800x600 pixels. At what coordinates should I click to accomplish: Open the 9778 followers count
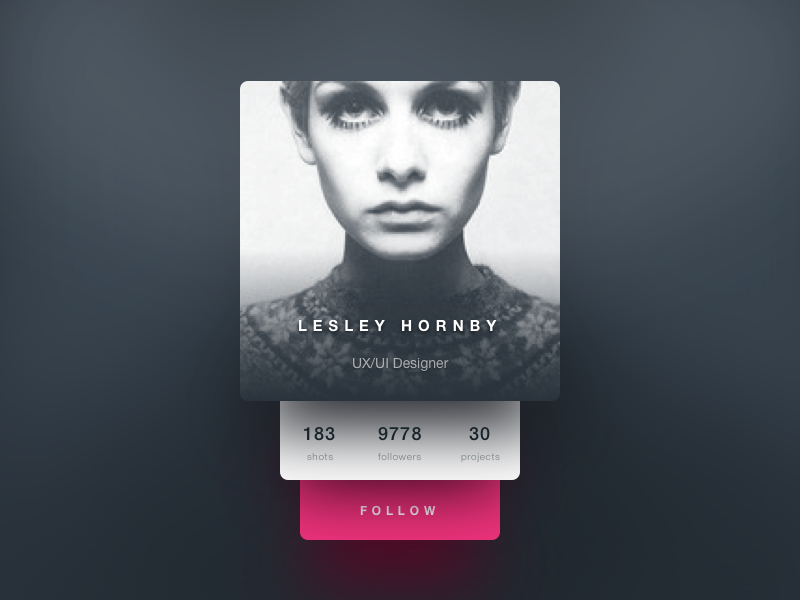tap(399, 434)
